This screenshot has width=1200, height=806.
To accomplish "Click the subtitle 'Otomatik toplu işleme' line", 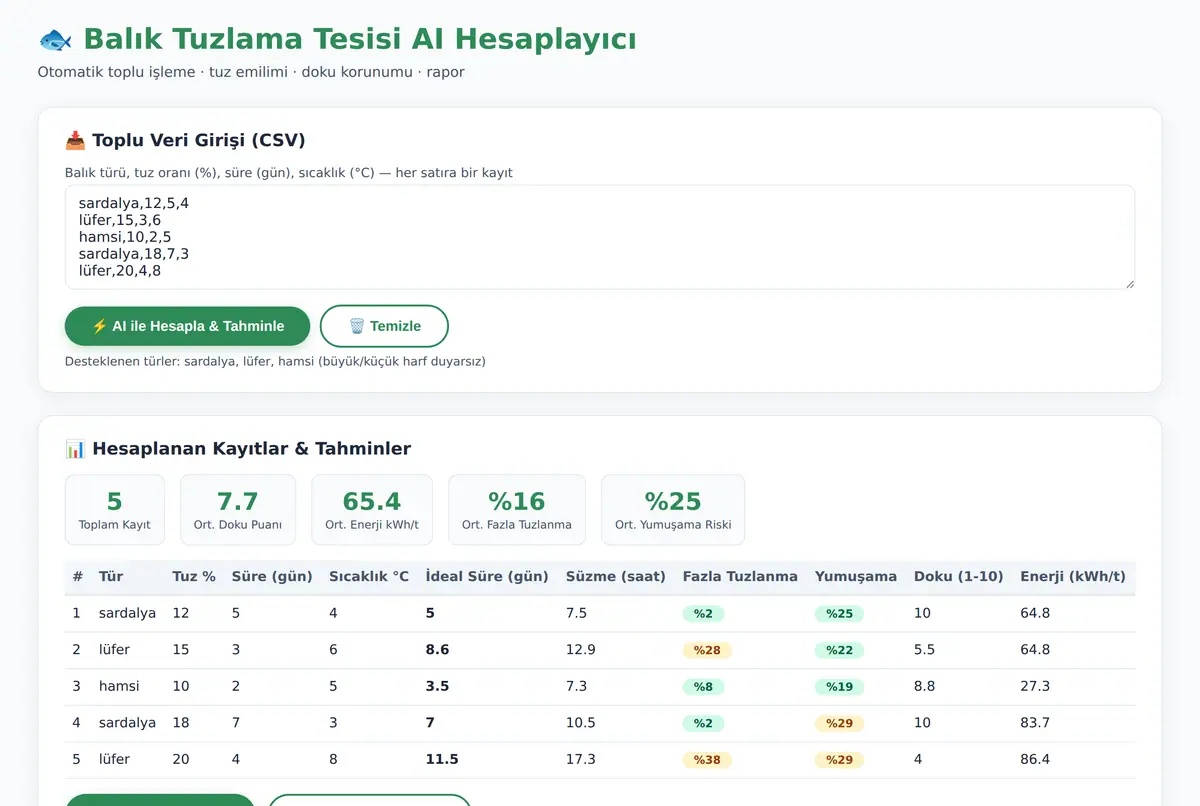I will [251, 72].
